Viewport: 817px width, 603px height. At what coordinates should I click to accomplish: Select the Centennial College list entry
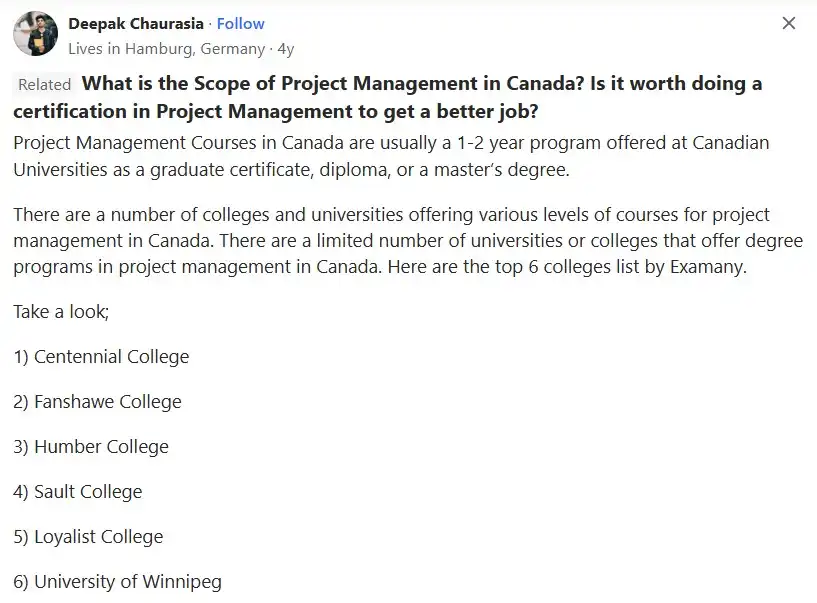click(101, 356)
